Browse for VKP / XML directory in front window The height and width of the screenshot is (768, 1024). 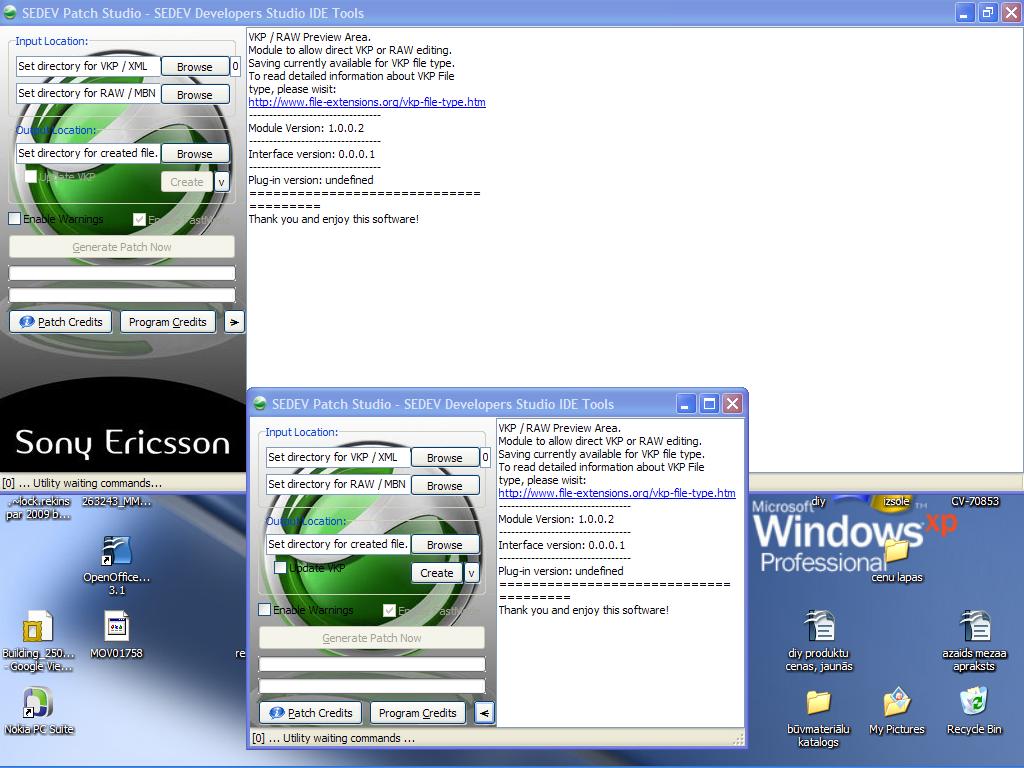[445, 458]
